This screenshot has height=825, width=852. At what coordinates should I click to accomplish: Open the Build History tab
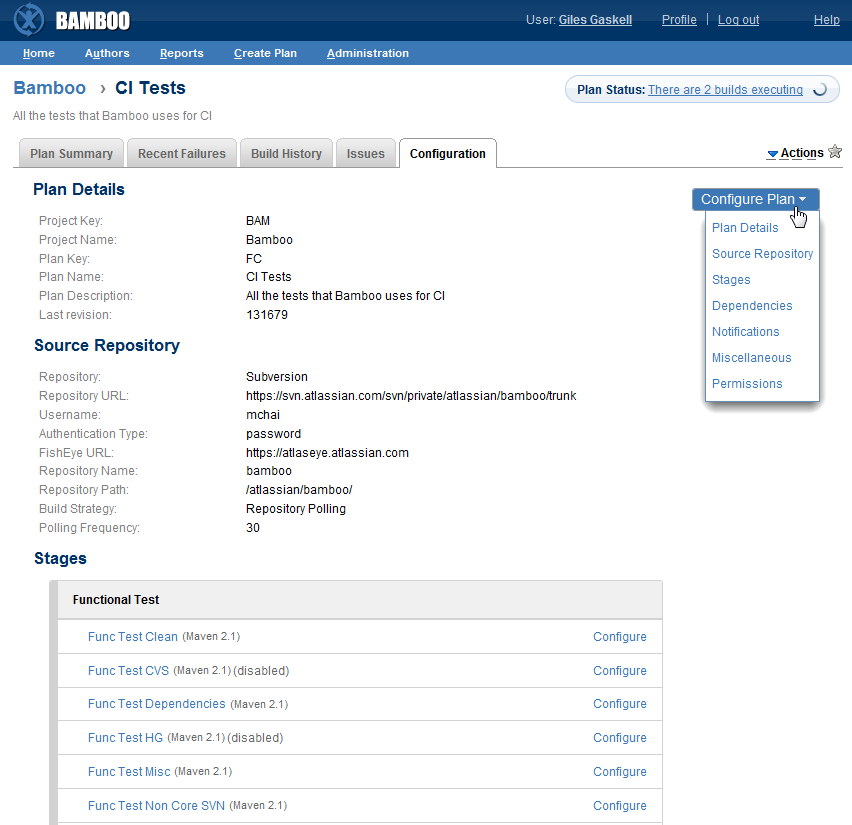point(286,154)
